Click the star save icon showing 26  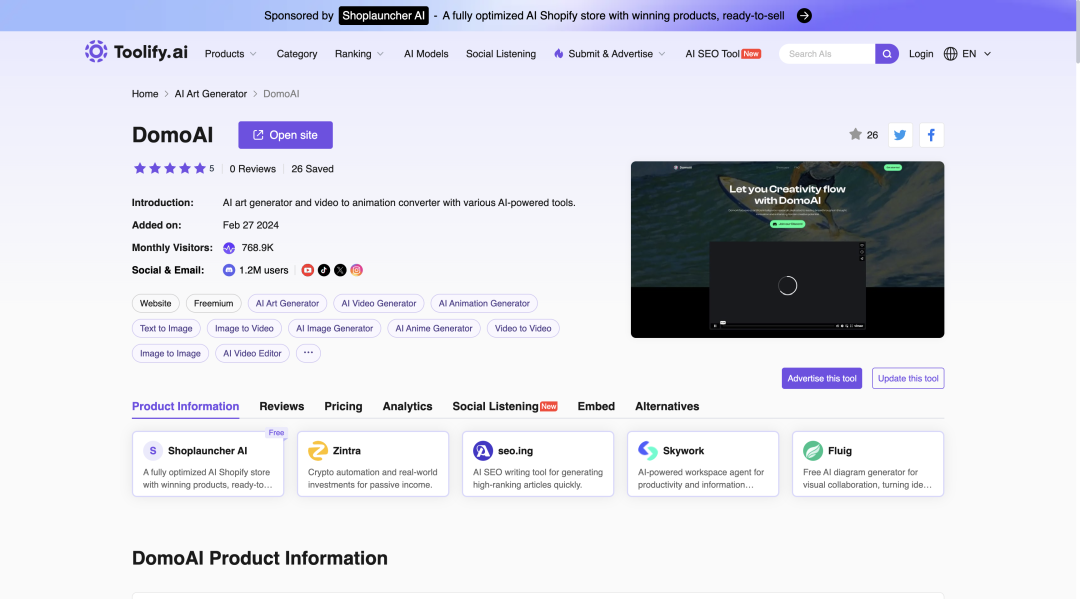855,134
